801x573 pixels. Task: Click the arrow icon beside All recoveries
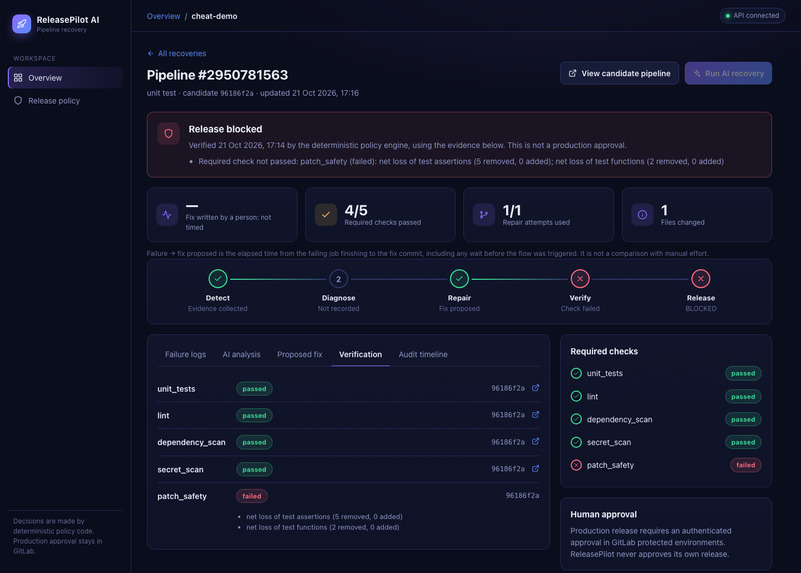click(150, 53)
